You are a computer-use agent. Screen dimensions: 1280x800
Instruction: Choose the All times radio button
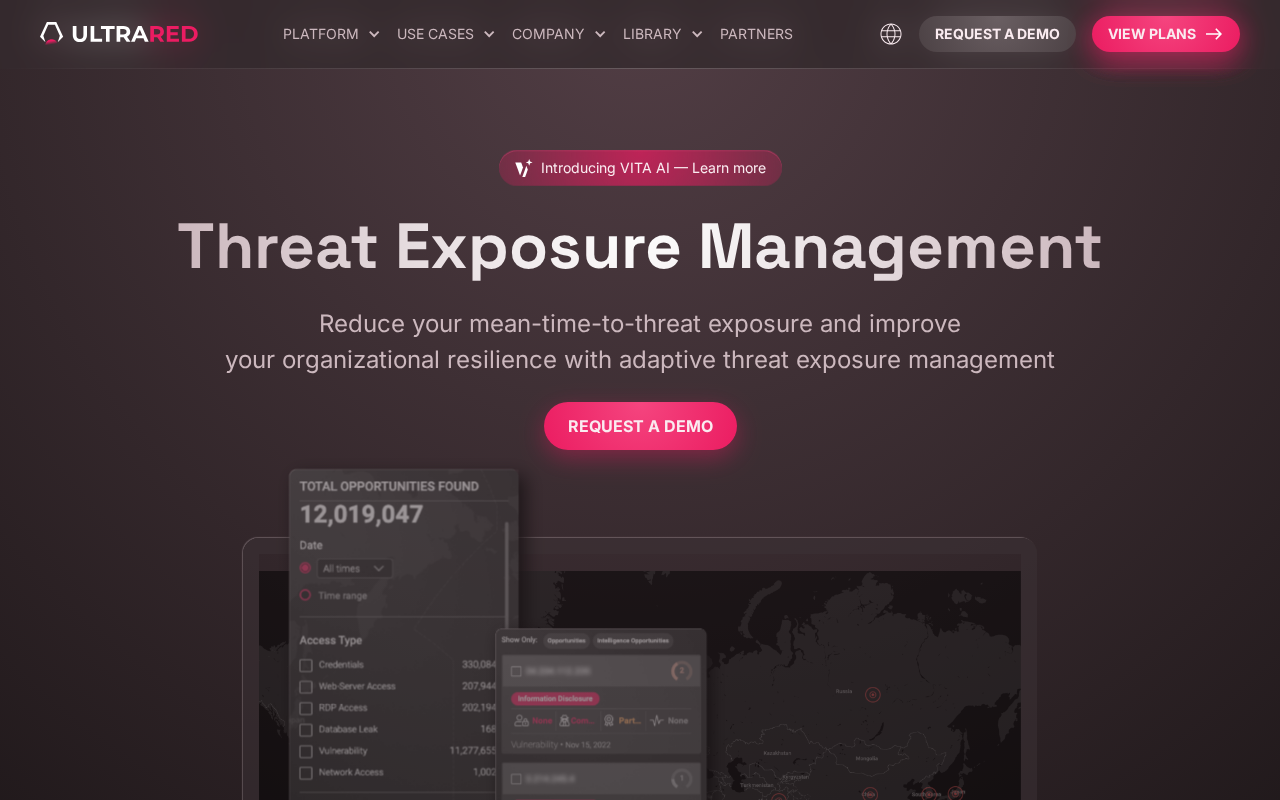tap(306, 568)
